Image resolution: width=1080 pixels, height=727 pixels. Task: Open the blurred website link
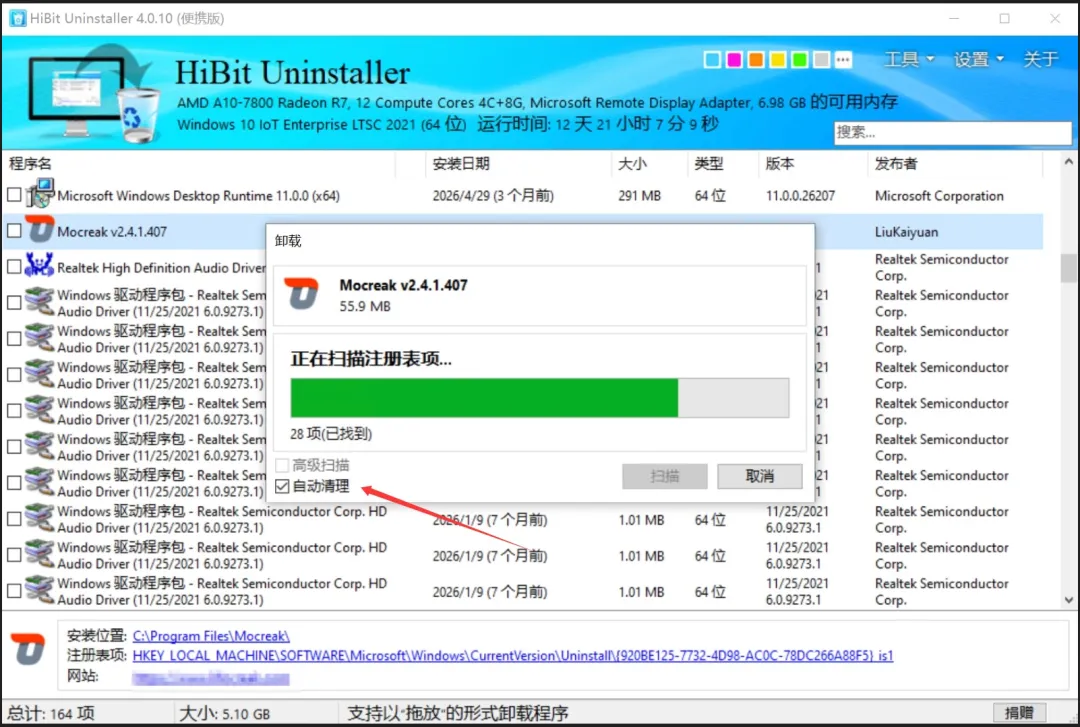tap(211, 679)
